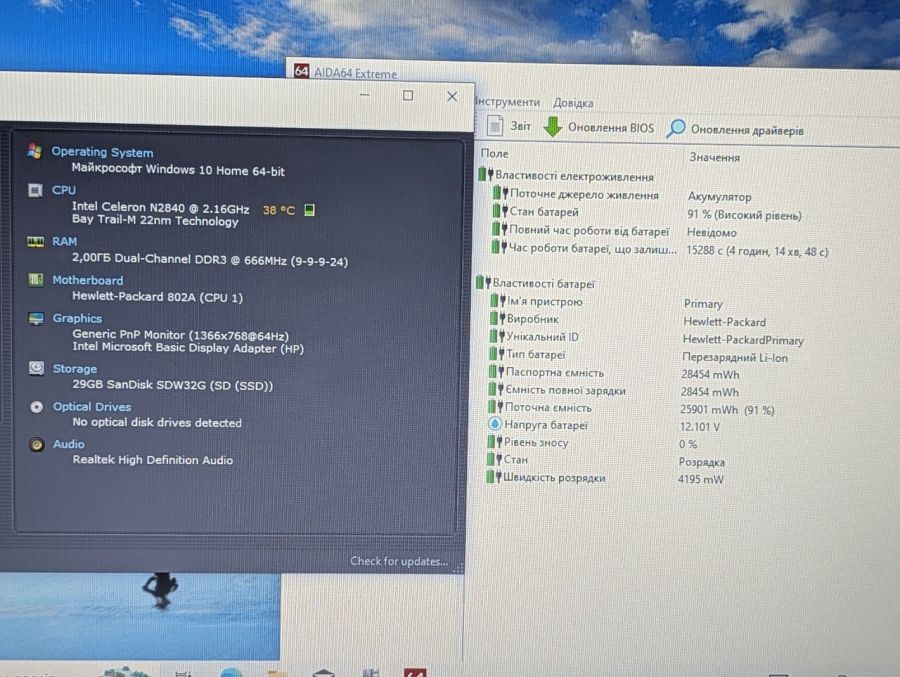Screen dimensions: 900x677
Task: Click the Realtek High Definition Audio text
Action: pyautogui.click(x=153, y=460)
